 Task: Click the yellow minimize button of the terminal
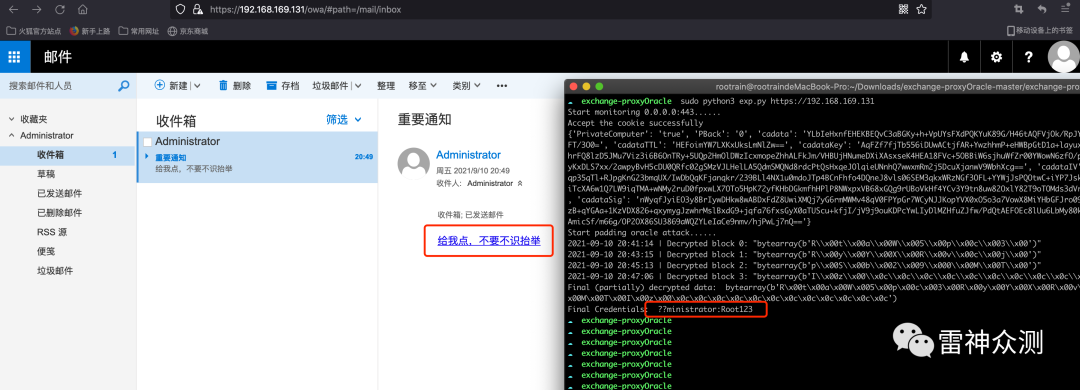586,87
